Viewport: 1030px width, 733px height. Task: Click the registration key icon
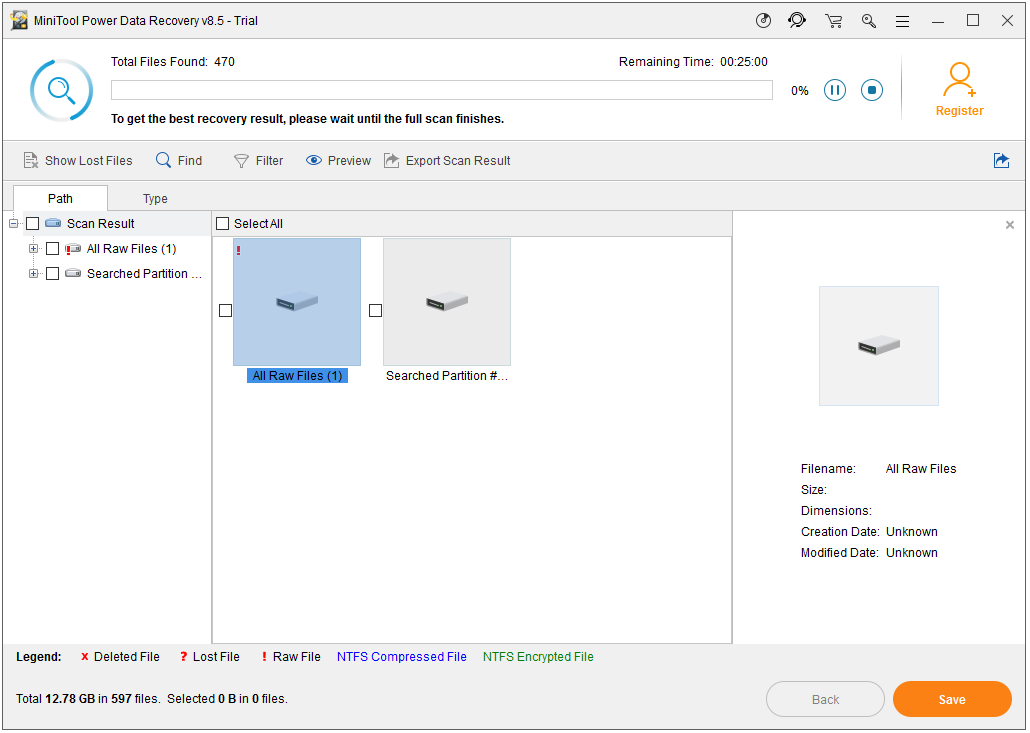tap(868, 21)
